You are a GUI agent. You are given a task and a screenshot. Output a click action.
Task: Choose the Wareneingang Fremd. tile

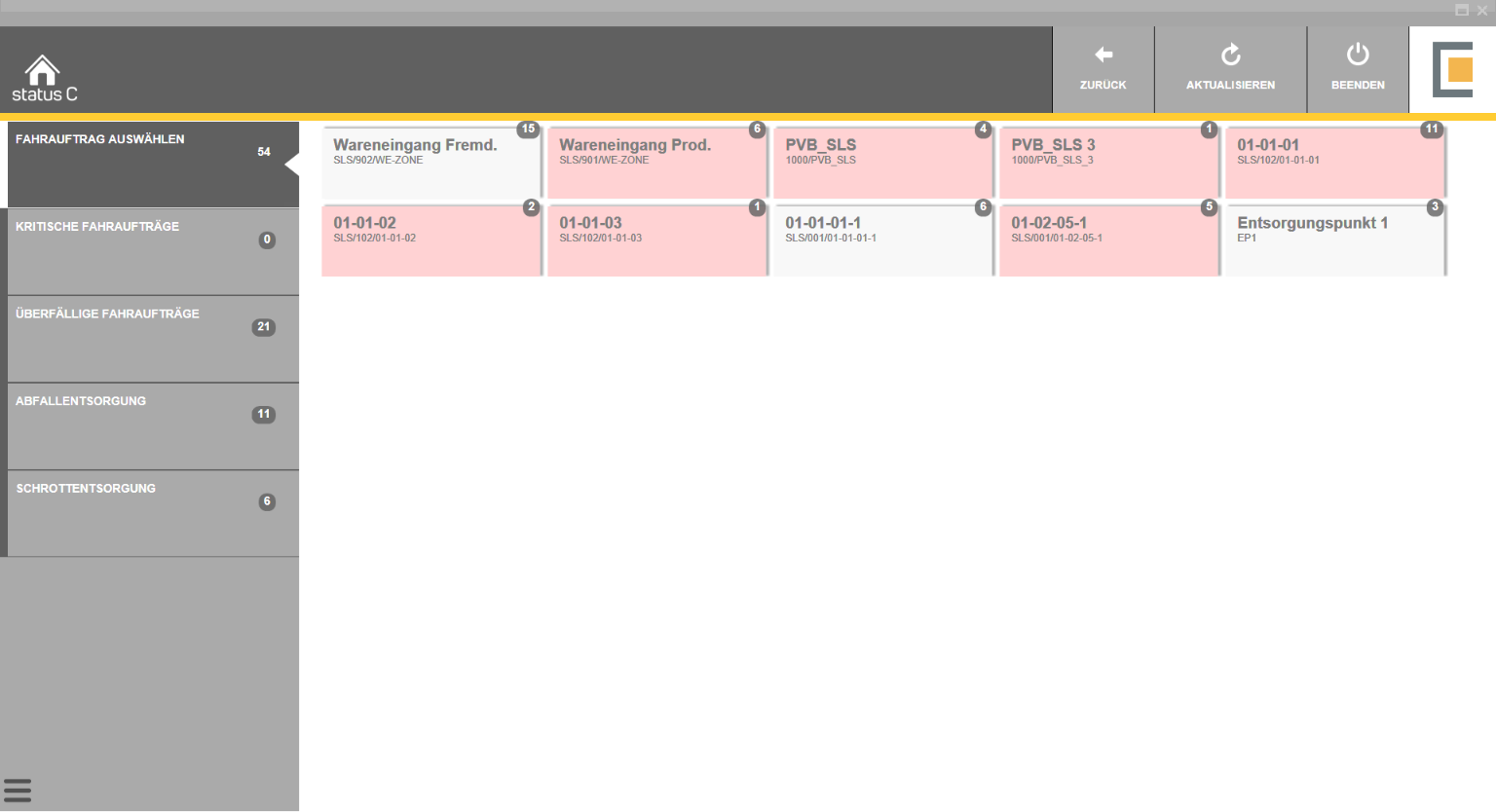(x=430, y=162)
